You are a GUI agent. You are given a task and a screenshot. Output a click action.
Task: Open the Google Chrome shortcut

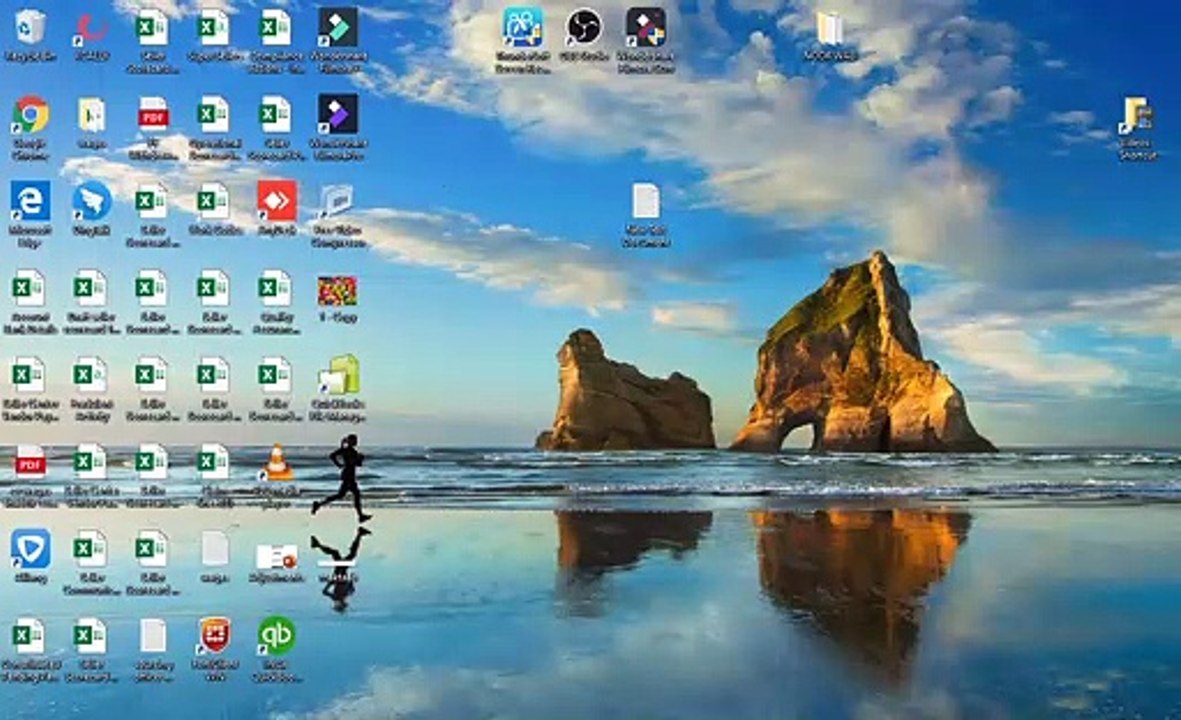coord(30,115)
